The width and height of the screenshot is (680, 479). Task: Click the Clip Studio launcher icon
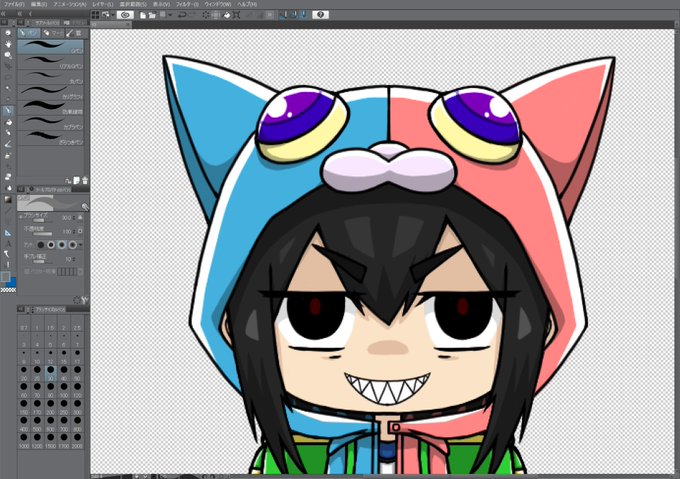(x=125, y=15)
